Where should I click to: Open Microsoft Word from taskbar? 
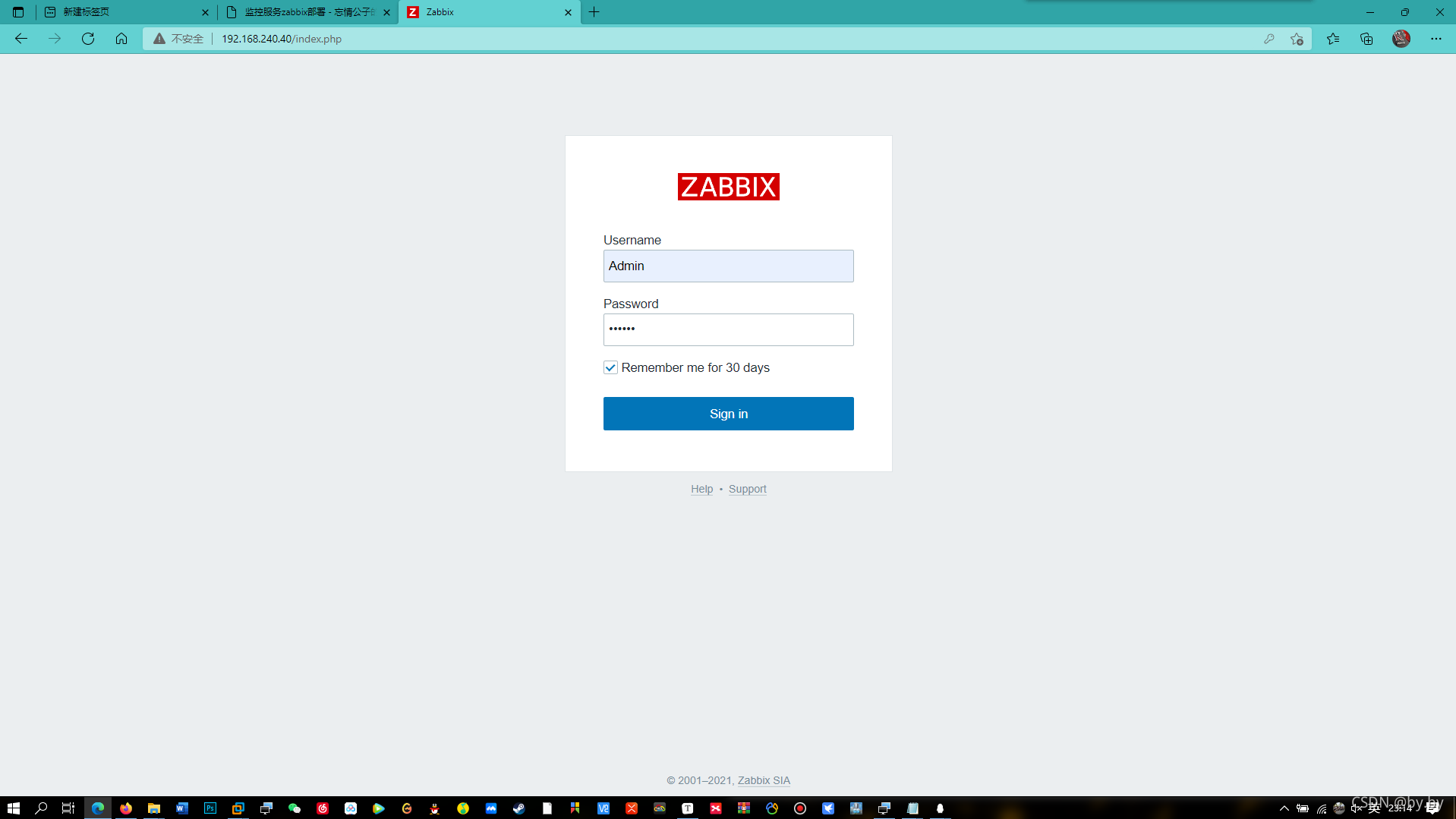(x=182, y=808)
